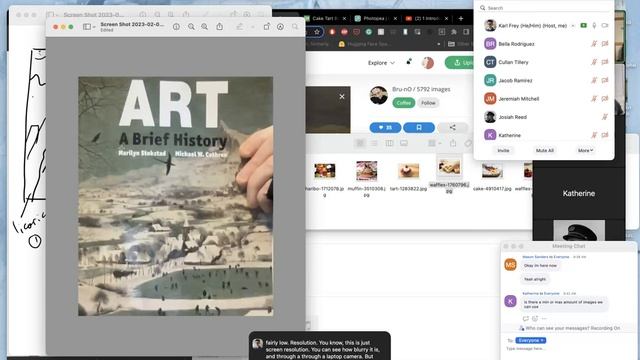Click the green Coffee button
Viewport: 640px width, 360px height.
point(403,103)
